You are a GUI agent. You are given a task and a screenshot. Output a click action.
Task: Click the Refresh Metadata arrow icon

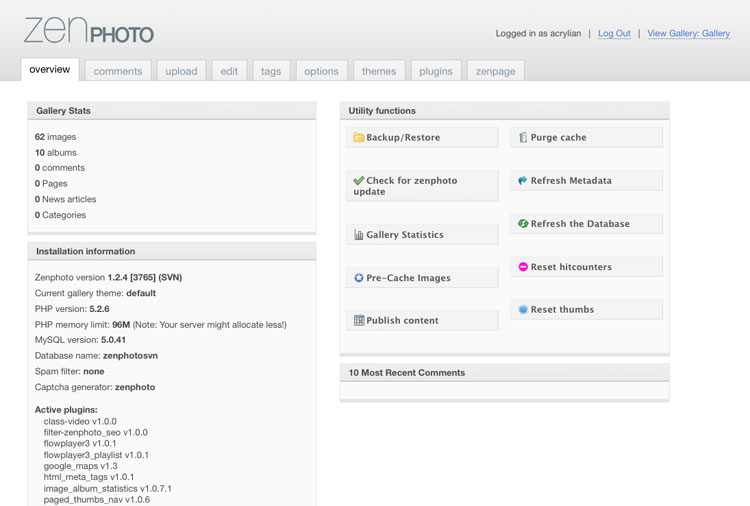point(523,180)
